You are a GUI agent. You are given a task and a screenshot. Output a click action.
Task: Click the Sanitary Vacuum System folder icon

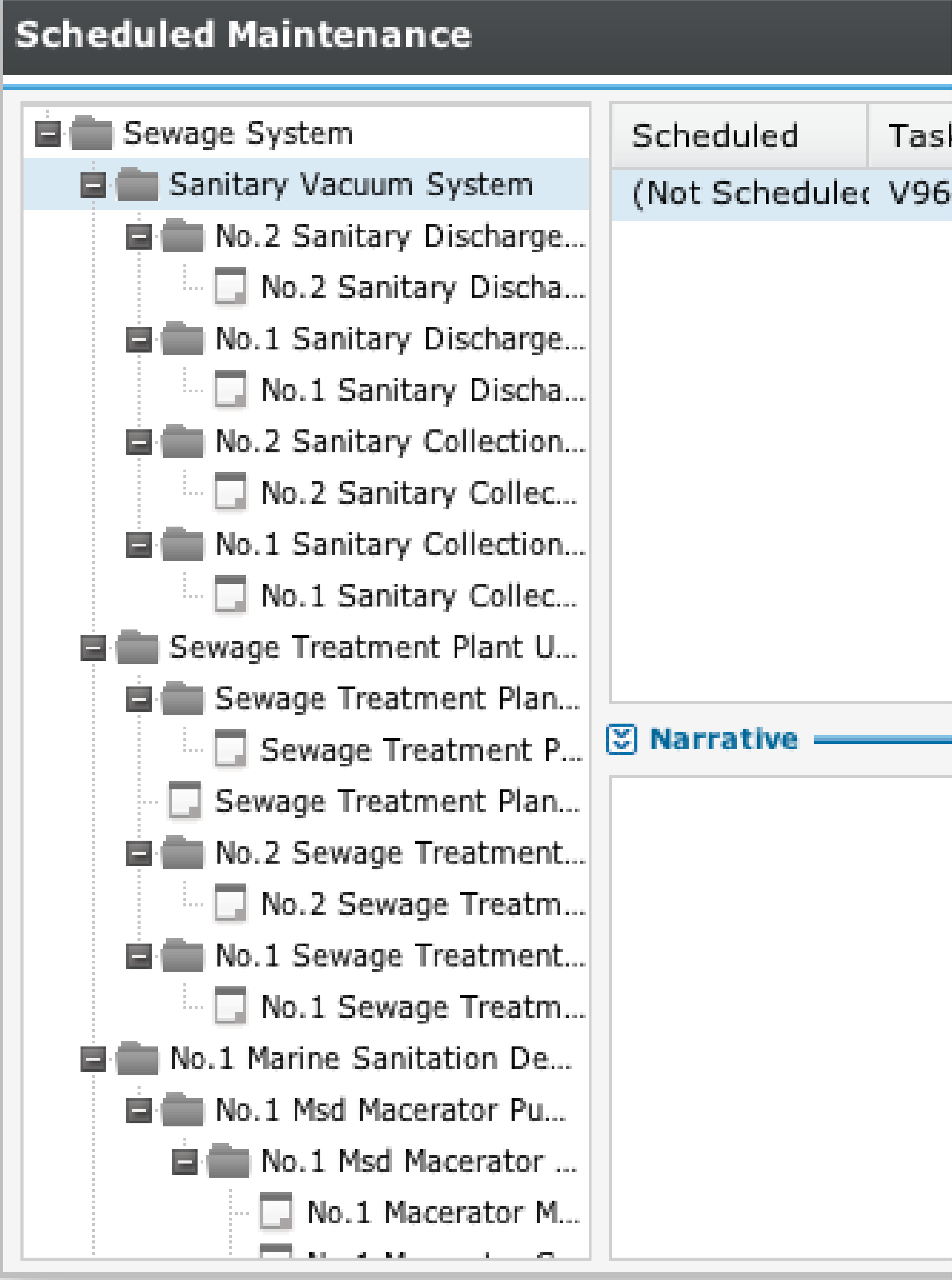pos(137,185)
